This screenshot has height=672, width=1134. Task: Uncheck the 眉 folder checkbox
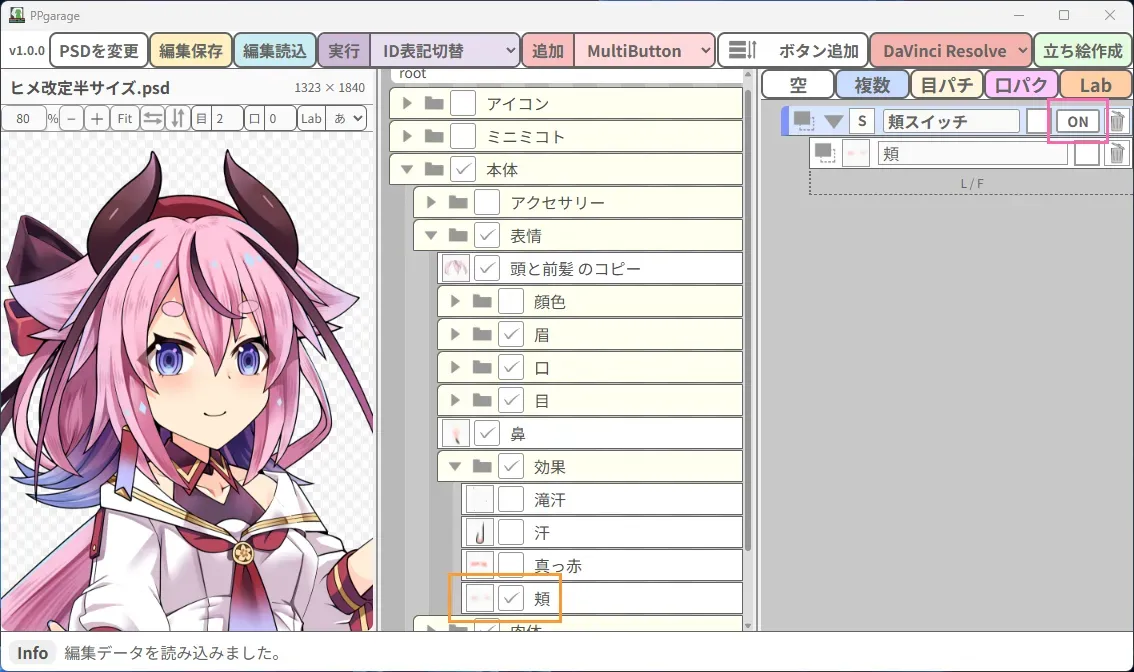pyautogui.click(x=511, y=334)
